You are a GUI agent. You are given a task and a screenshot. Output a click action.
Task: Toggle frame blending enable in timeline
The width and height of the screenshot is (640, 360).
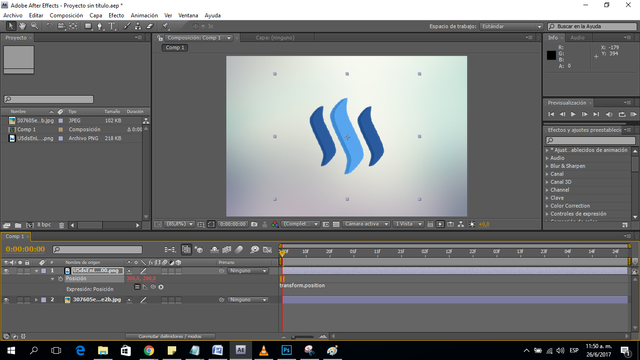[227, 249]
